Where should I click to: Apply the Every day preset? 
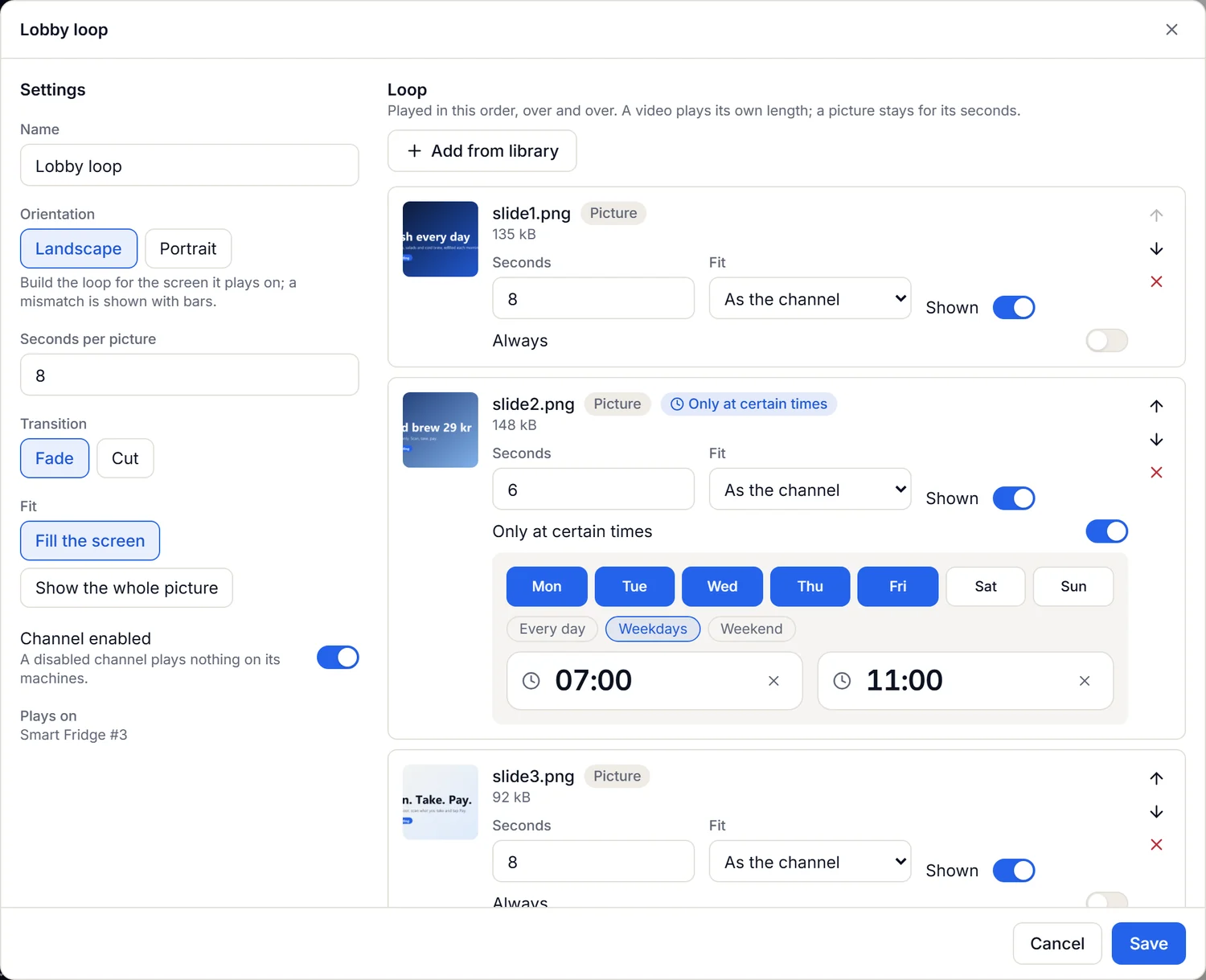pos(552,629)
